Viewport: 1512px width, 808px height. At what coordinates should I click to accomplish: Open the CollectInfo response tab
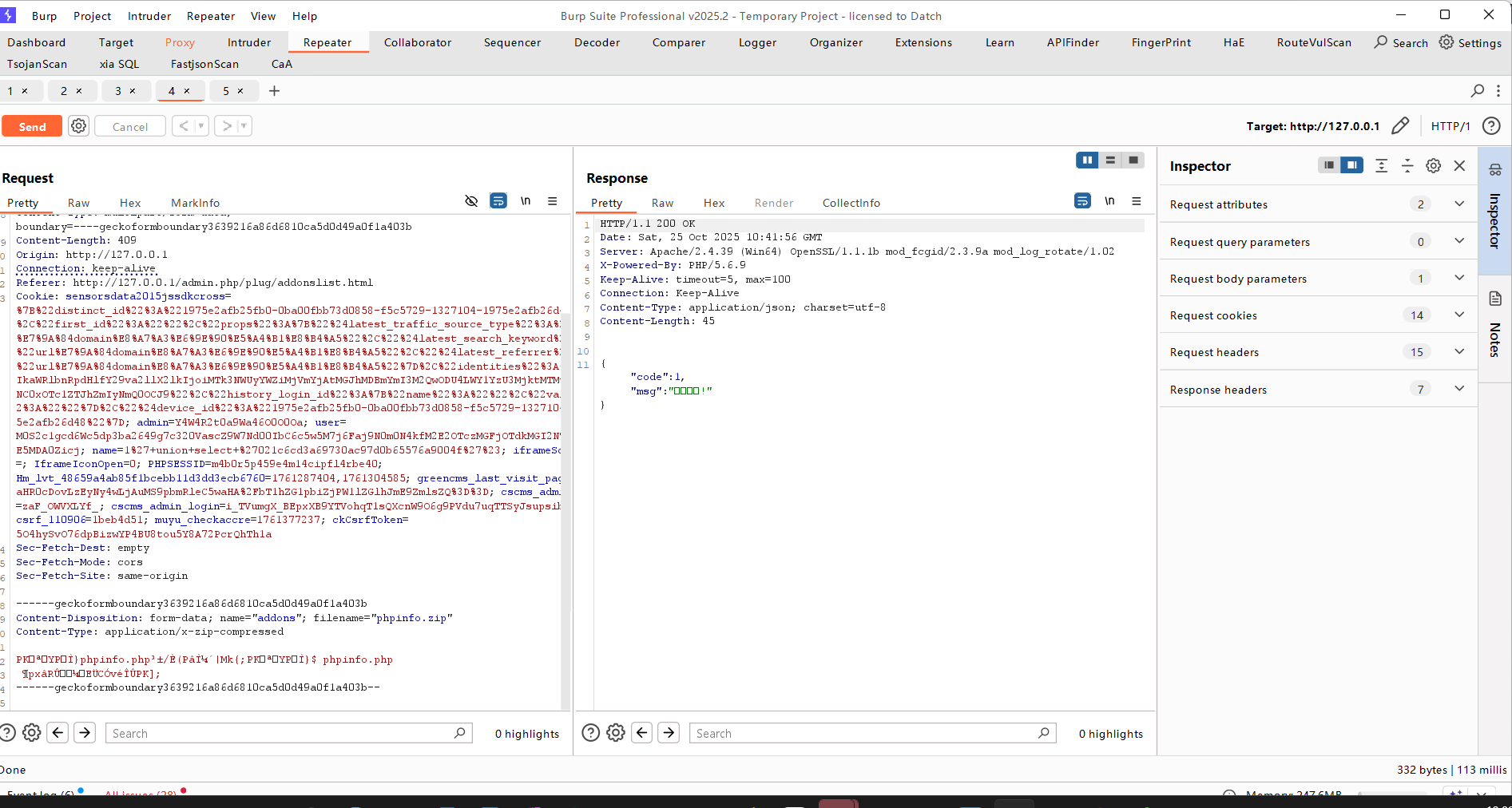(x=851, y=203)
